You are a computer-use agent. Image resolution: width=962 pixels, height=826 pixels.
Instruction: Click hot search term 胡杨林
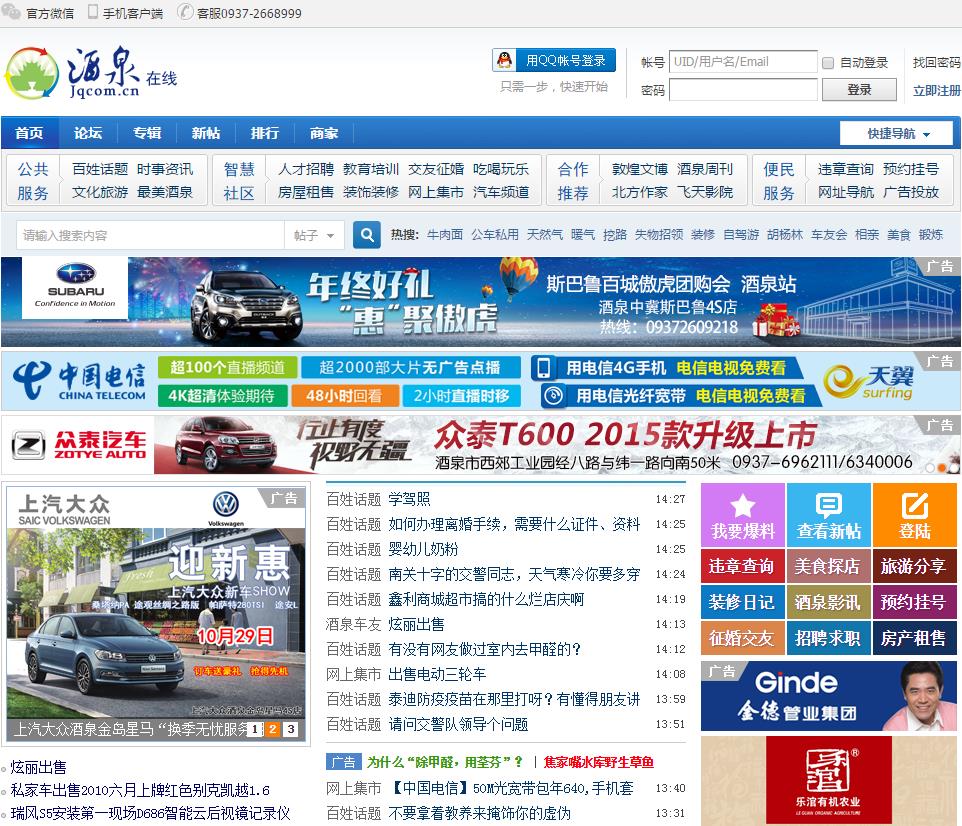[785, 234]
